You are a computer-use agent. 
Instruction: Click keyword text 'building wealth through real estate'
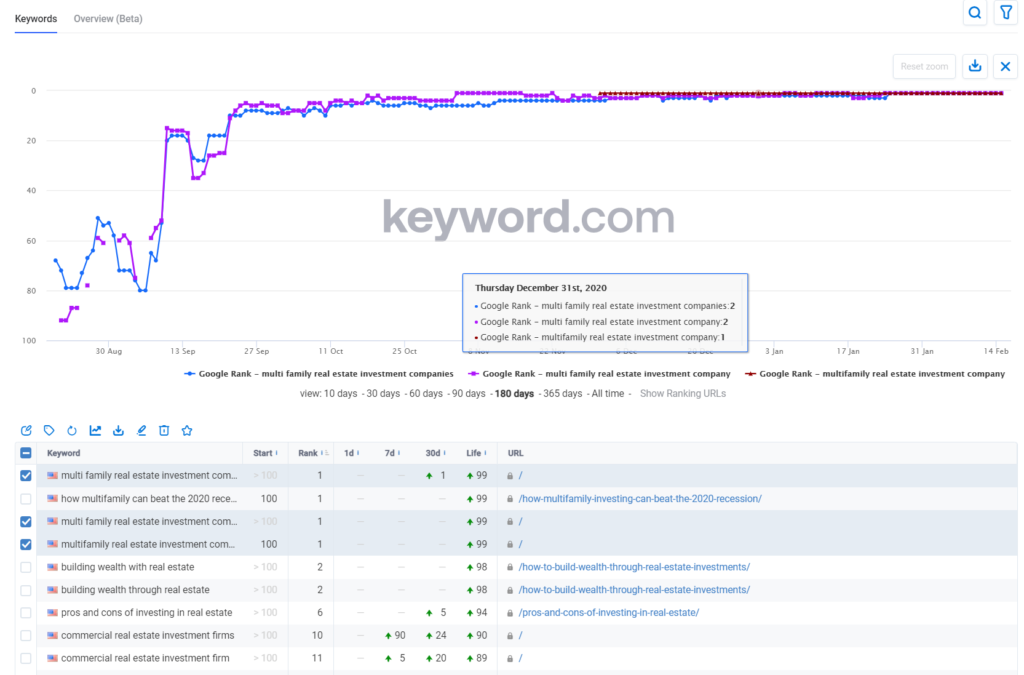135,590
